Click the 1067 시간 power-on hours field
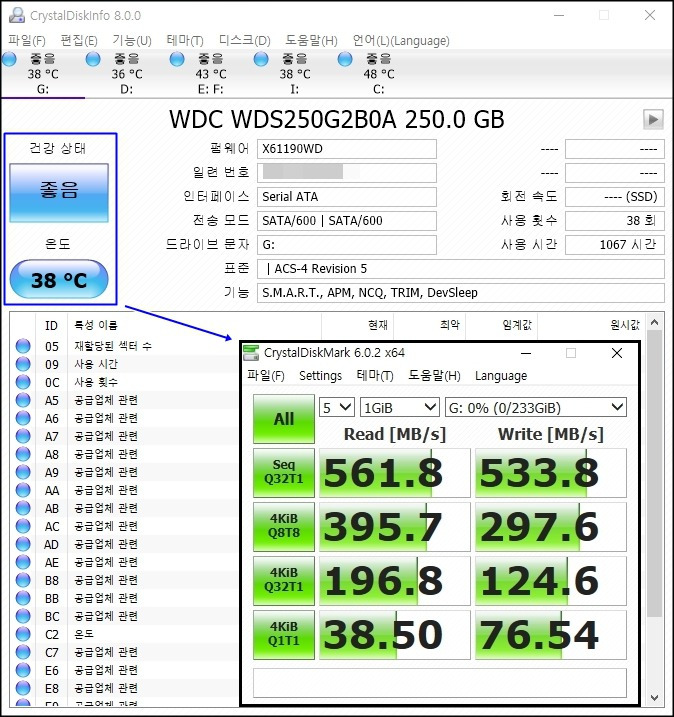This screenshot has width=674, height=717. (x=615, y=245)
